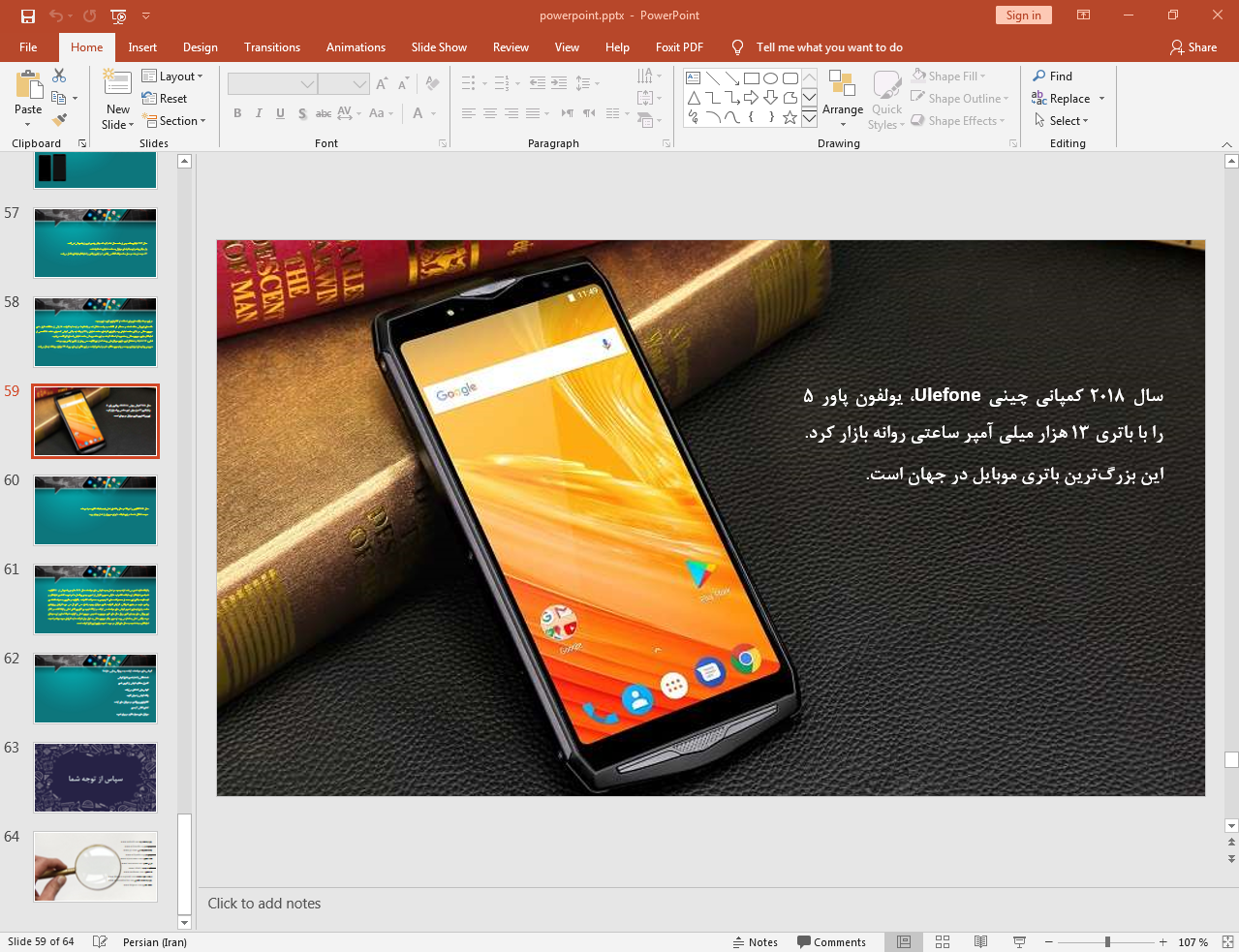The width and height of the screenshot is (1239, 952).
Task: Click the New Slide icon
Action: tap(117, 83)
